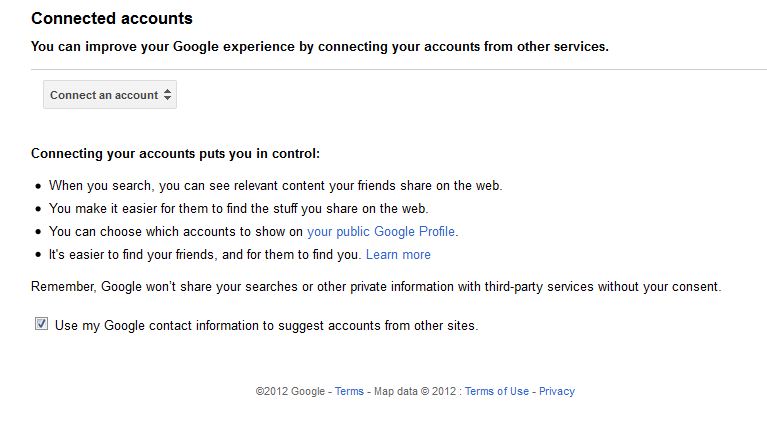Open the Privacy link in footer
The height and width of the screenshot is (443, 767).
[557, 391]
